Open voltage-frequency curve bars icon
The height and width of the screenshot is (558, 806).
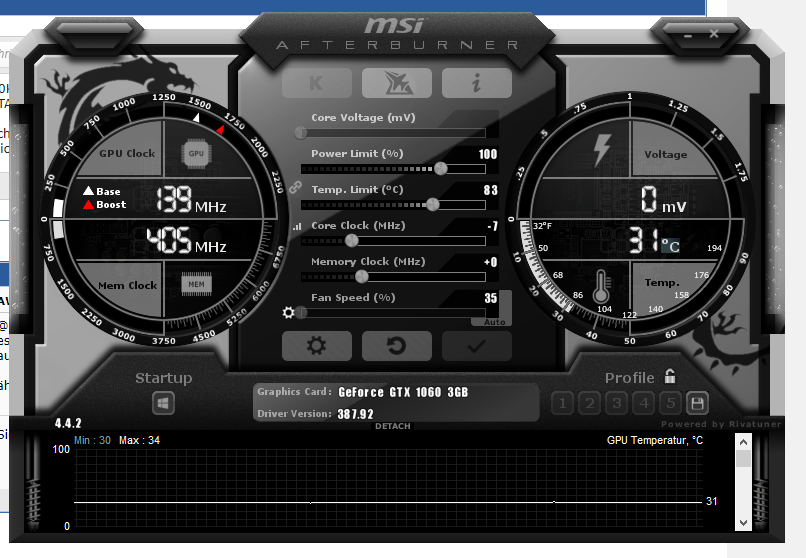pyautogui.click(x=297, y=226)
